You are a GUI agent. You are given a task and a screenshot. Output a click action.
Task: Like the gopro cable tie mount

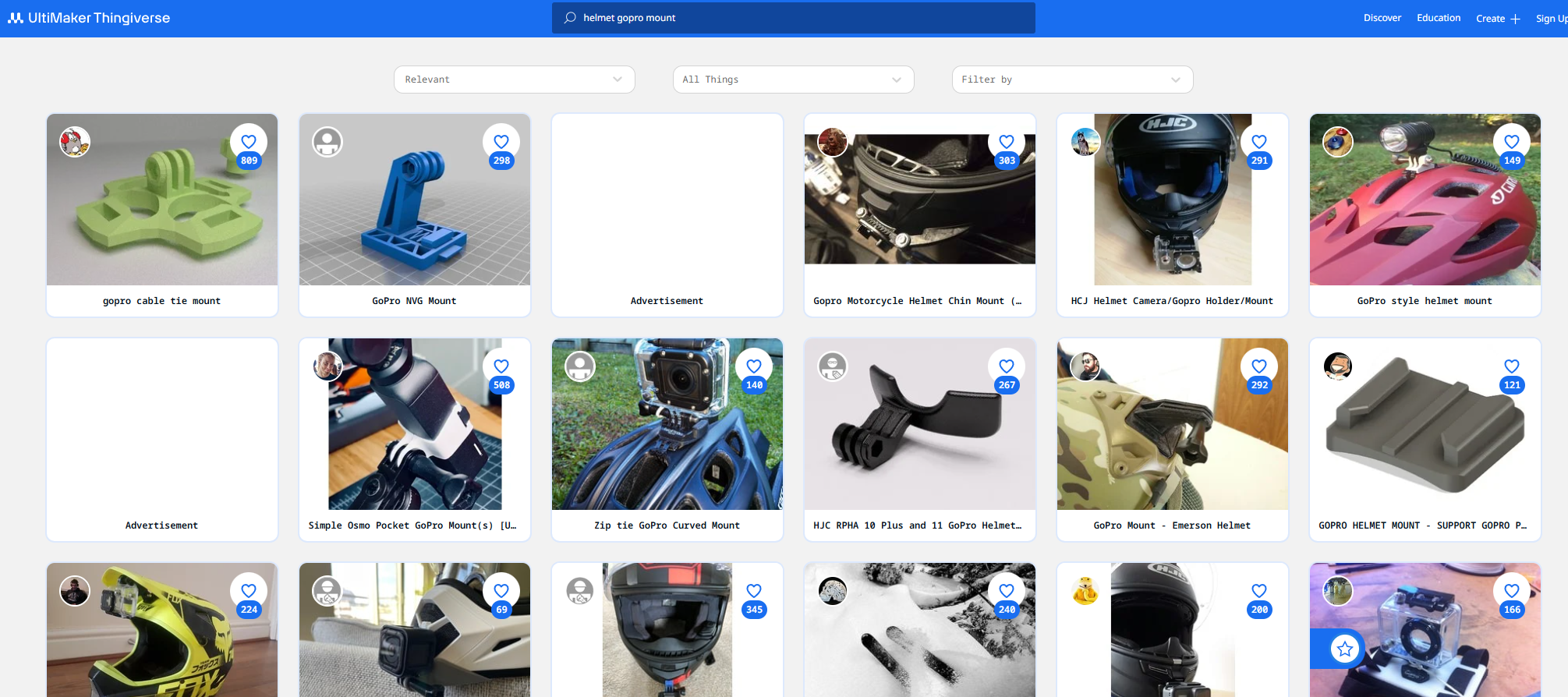click(x=249, y=142)
